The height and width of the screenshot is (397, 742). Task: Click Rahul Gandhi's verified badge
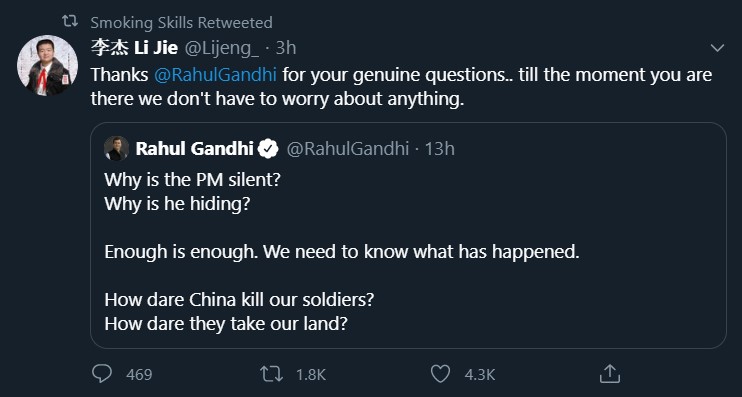point(268,149)
